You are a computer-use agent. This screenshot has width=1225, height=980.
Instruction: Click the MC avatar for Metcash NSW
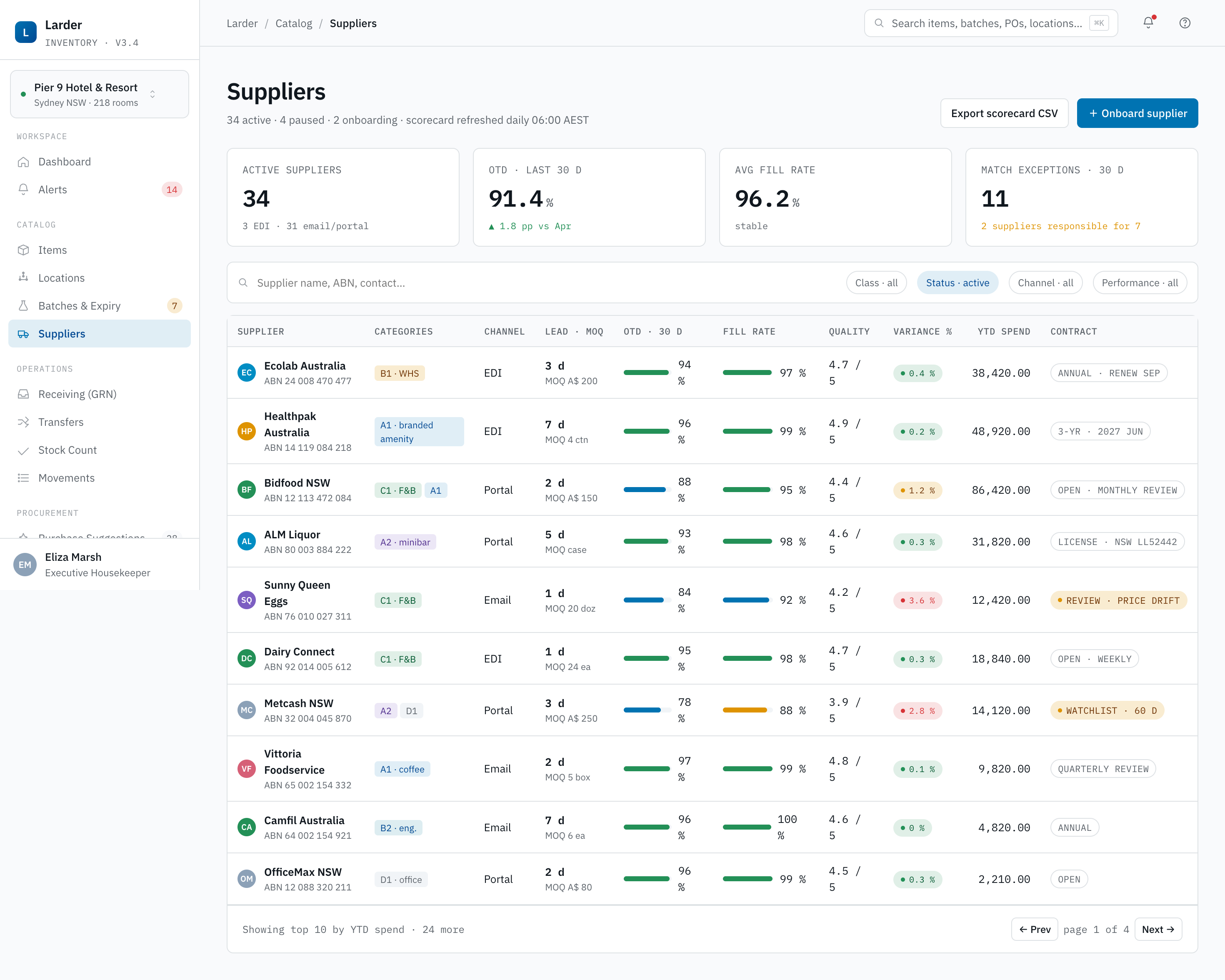click(x=247, y=710)
